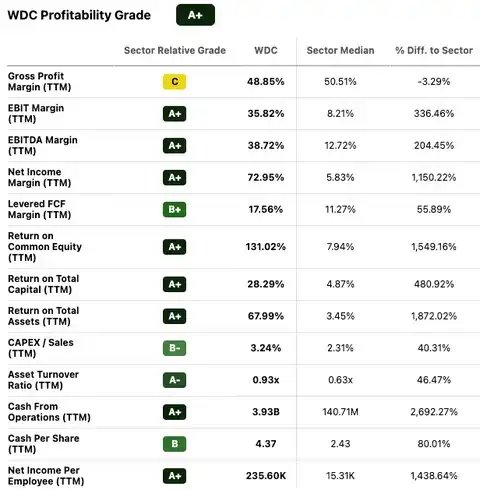Click the B- badge for CAPEX / Sales

[174, 348]
